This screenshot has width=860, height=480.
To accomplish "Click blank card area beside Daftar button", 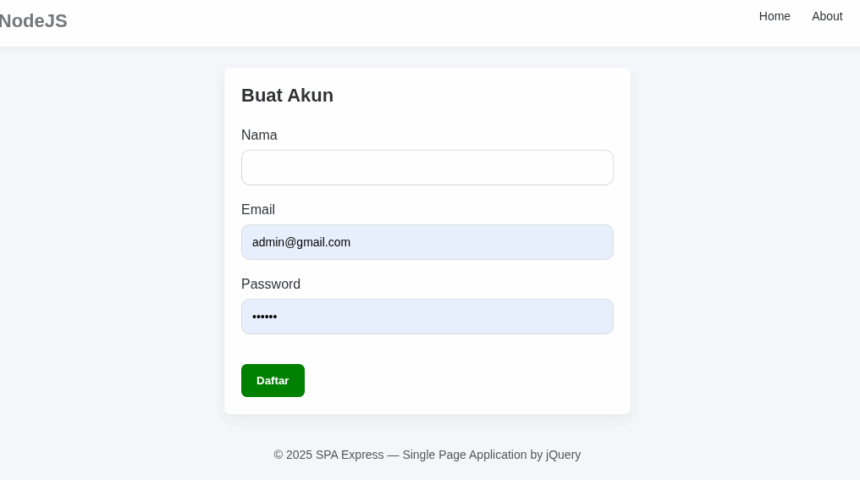I will pos(460,380).
